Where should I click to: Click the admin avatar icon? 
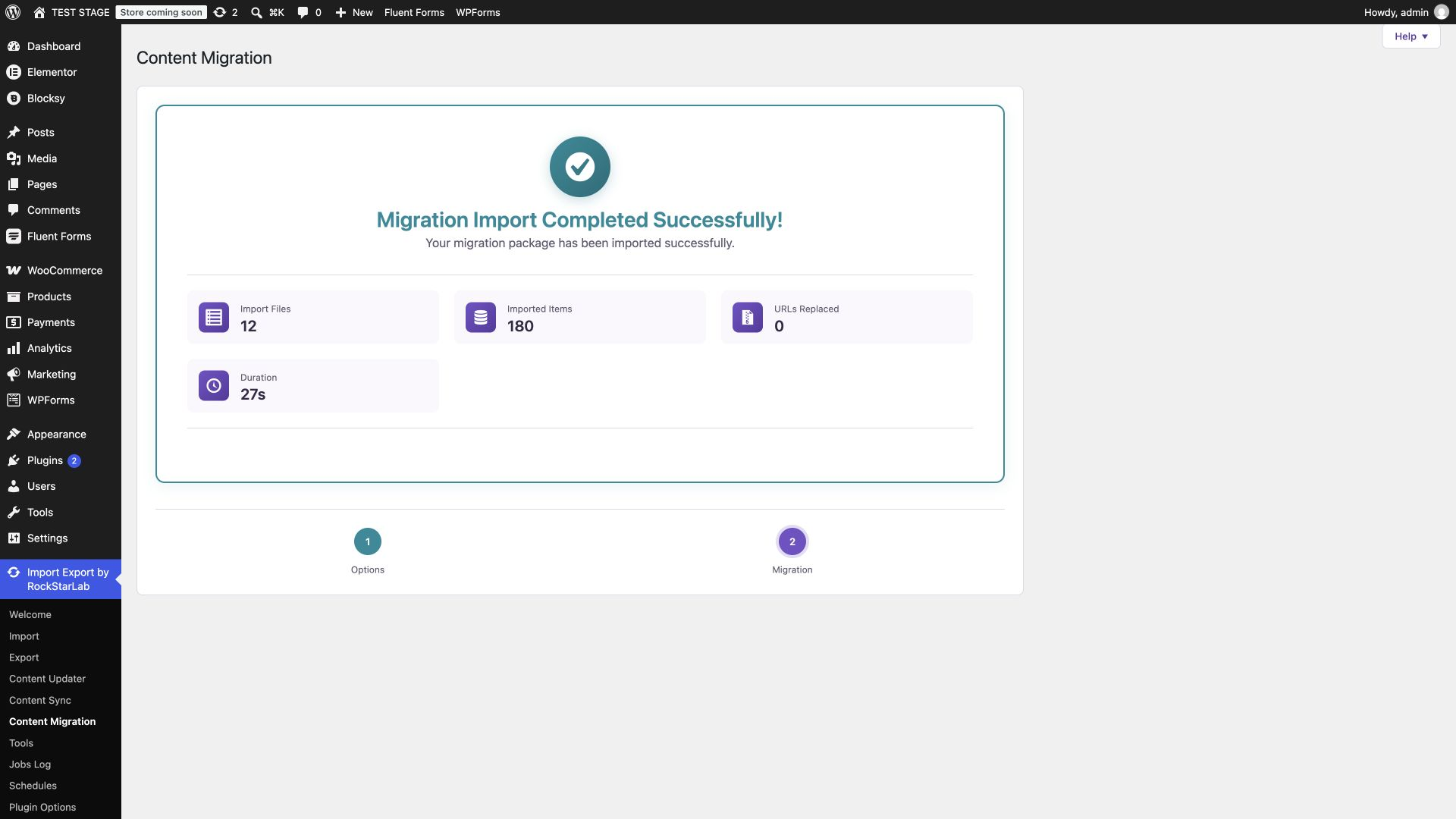point(1442,12)
